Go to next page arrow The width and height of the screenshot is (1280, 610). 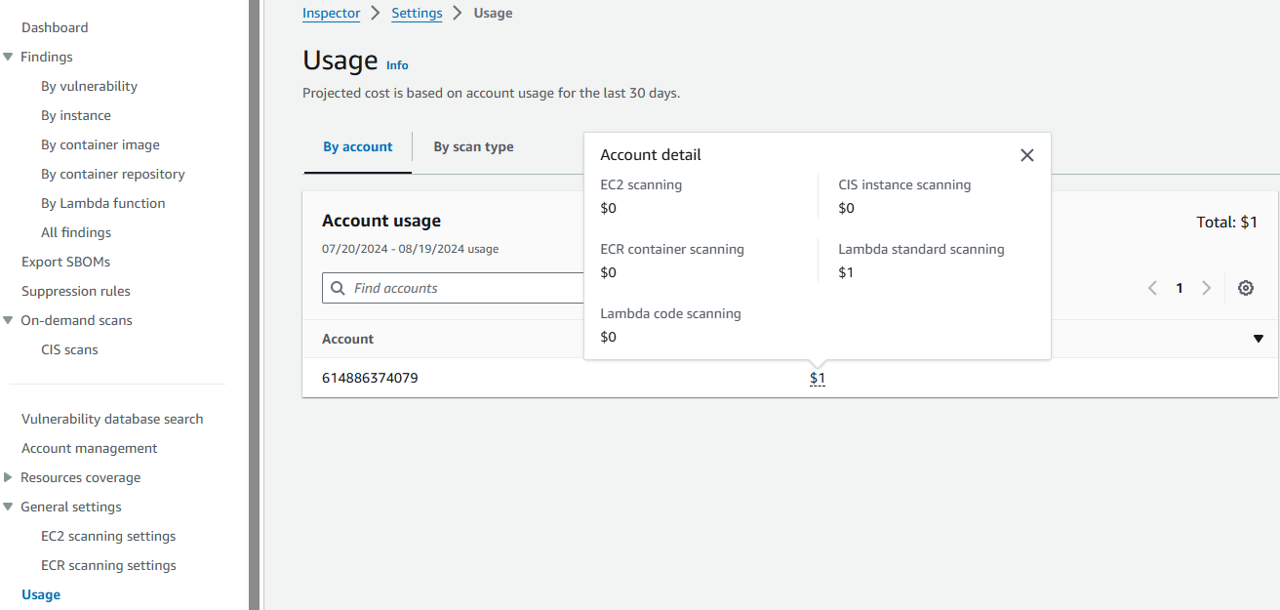tap(1206, 288)
